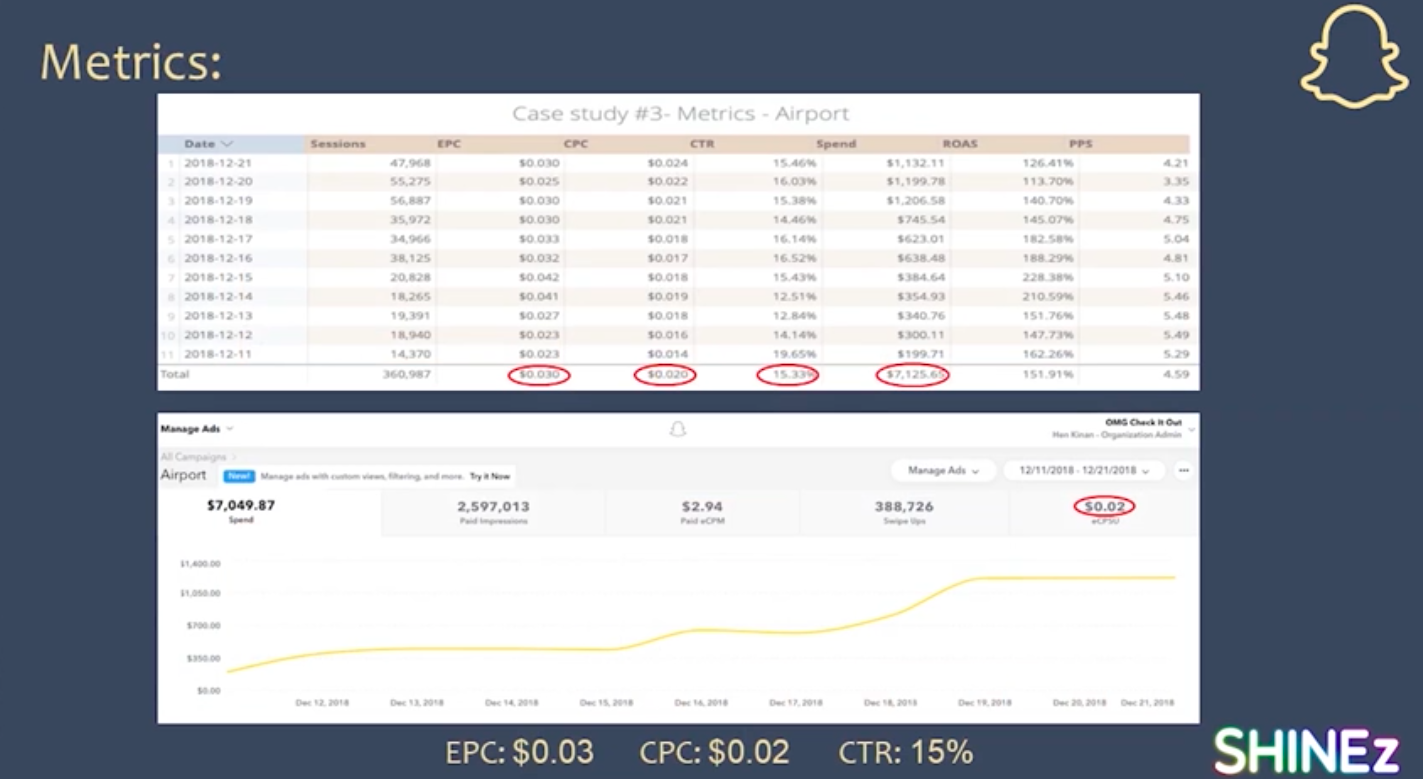1423x779 pixels.
Task: Select the 2,597,013 Paid Impressions tab
Action: click(493, 512)
